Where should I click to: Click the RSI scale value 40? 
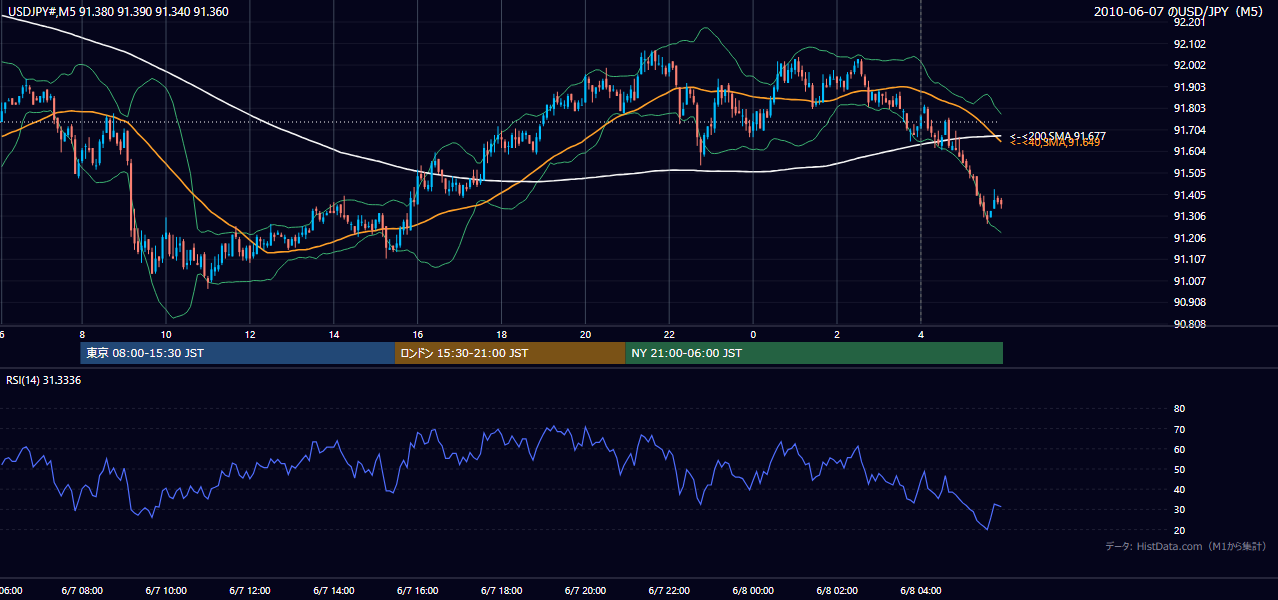1179,489
